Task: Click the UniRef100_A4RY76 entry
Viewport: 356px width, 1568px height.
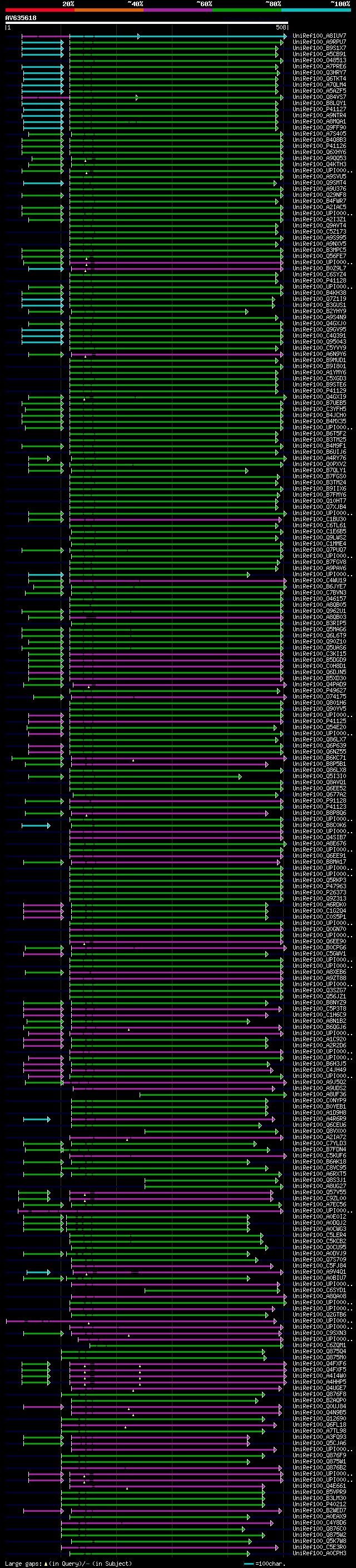Action: click(x=319, y=458)
